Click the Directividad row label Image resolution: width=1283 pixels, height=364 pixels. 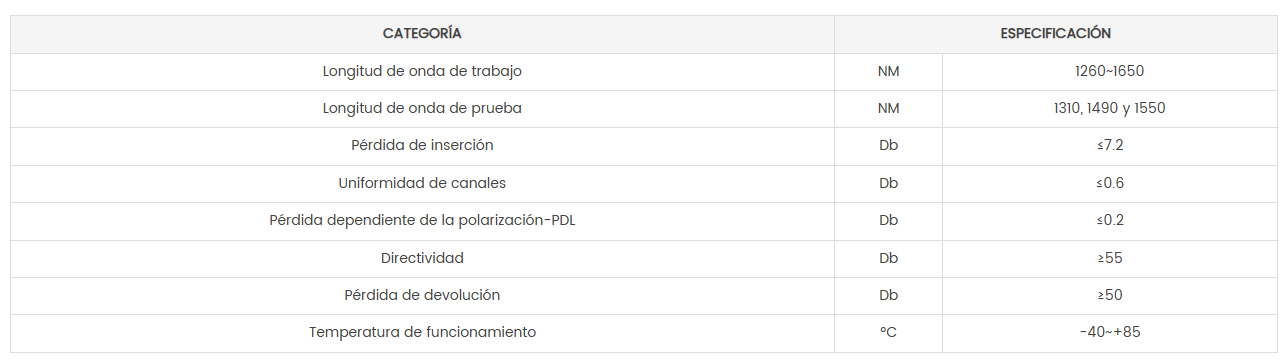422,259
